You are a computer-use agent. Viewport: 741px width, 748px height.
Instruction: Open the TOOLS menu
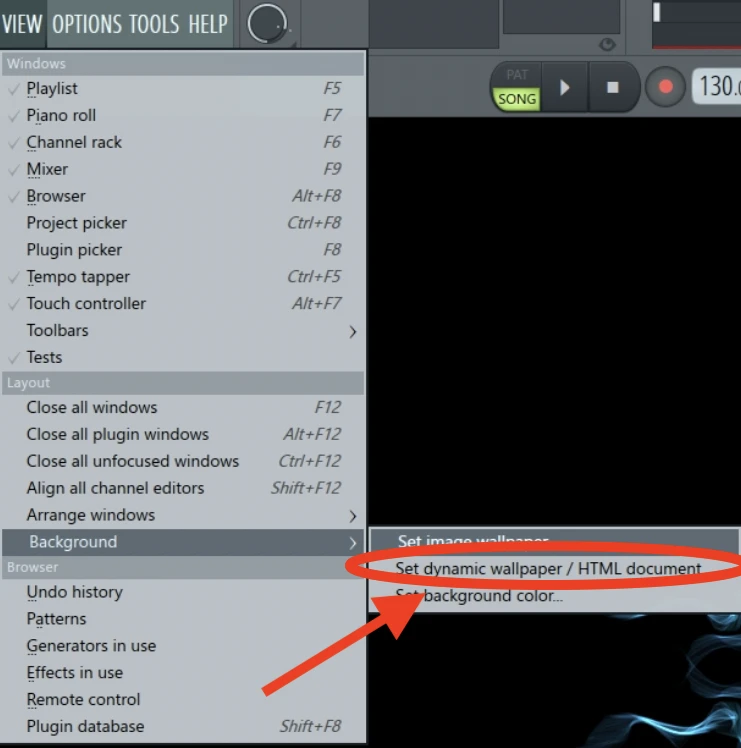(155, 24)
